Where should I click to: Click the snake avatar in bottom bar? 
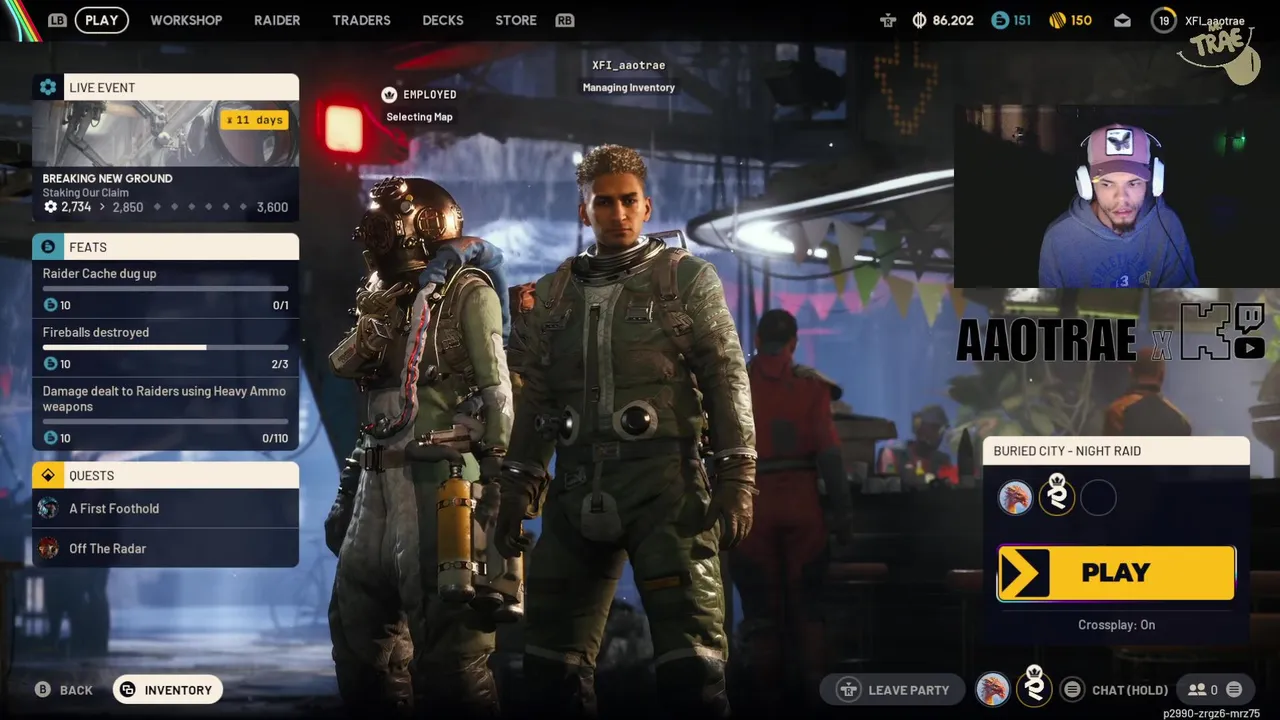[1034, 687]
